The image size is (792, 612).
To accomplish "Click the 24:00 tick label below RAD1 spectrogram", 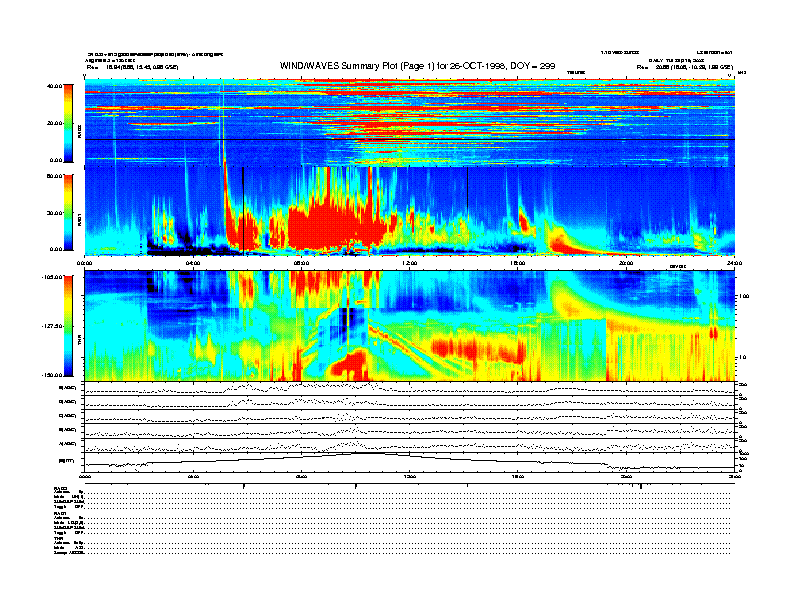I will [734, 263].
